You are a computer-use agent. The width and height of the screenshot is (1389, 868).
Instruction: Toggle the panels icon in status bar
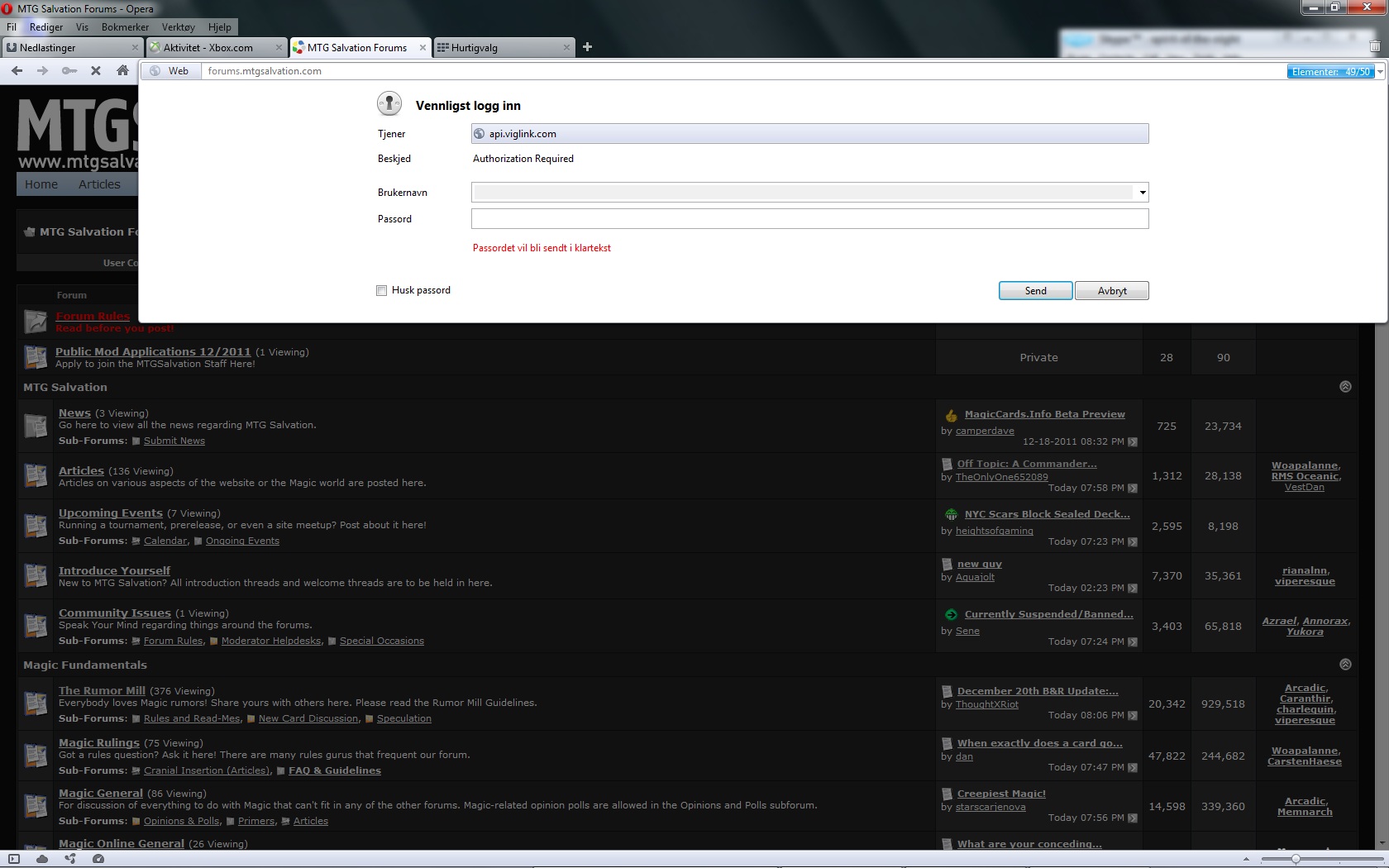(x=14, y=859)
